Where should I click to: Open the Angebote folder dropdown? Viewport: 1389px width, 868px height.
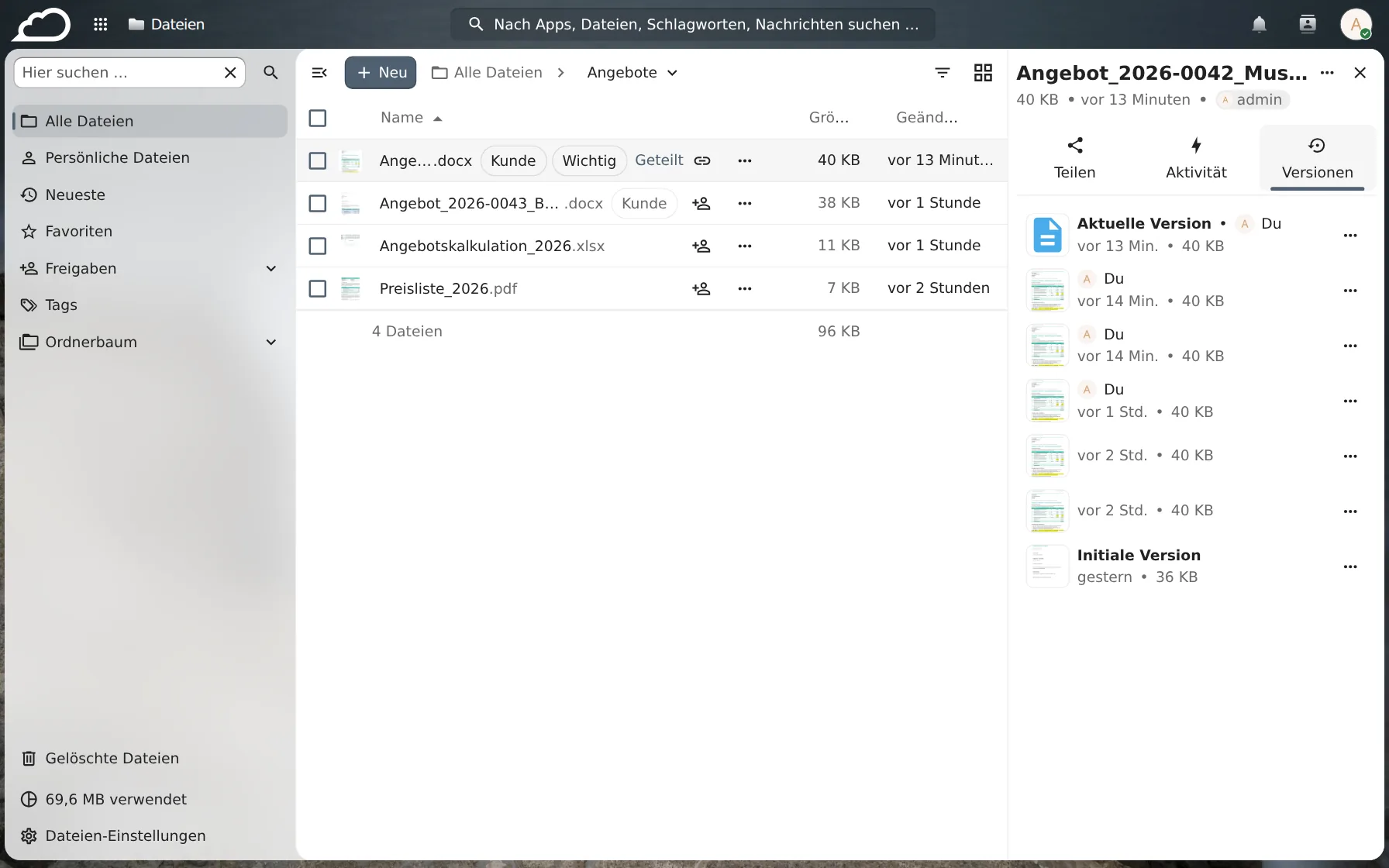point(632,72)
